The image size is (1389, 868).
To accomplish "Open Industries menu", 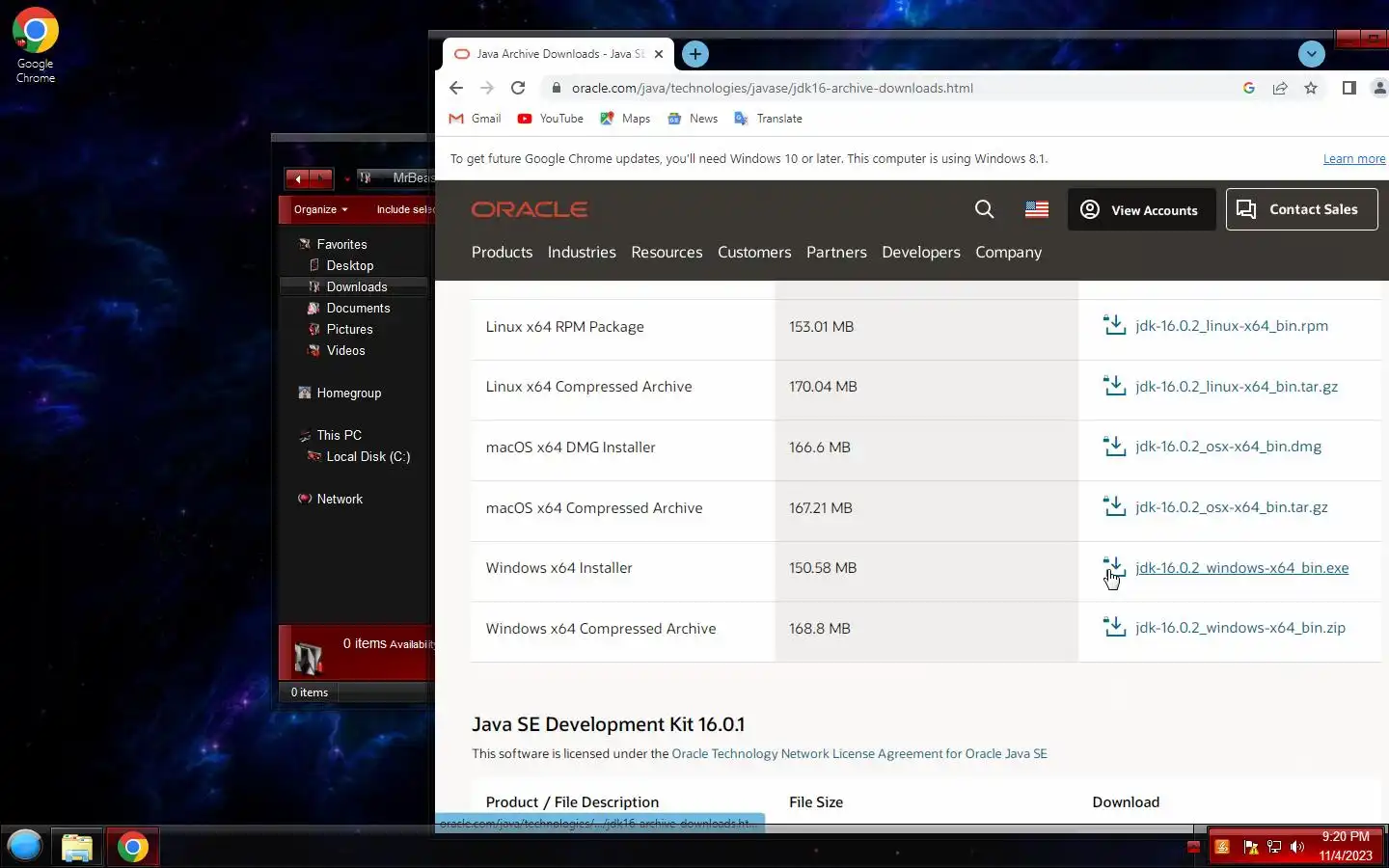I will point(582,253).
